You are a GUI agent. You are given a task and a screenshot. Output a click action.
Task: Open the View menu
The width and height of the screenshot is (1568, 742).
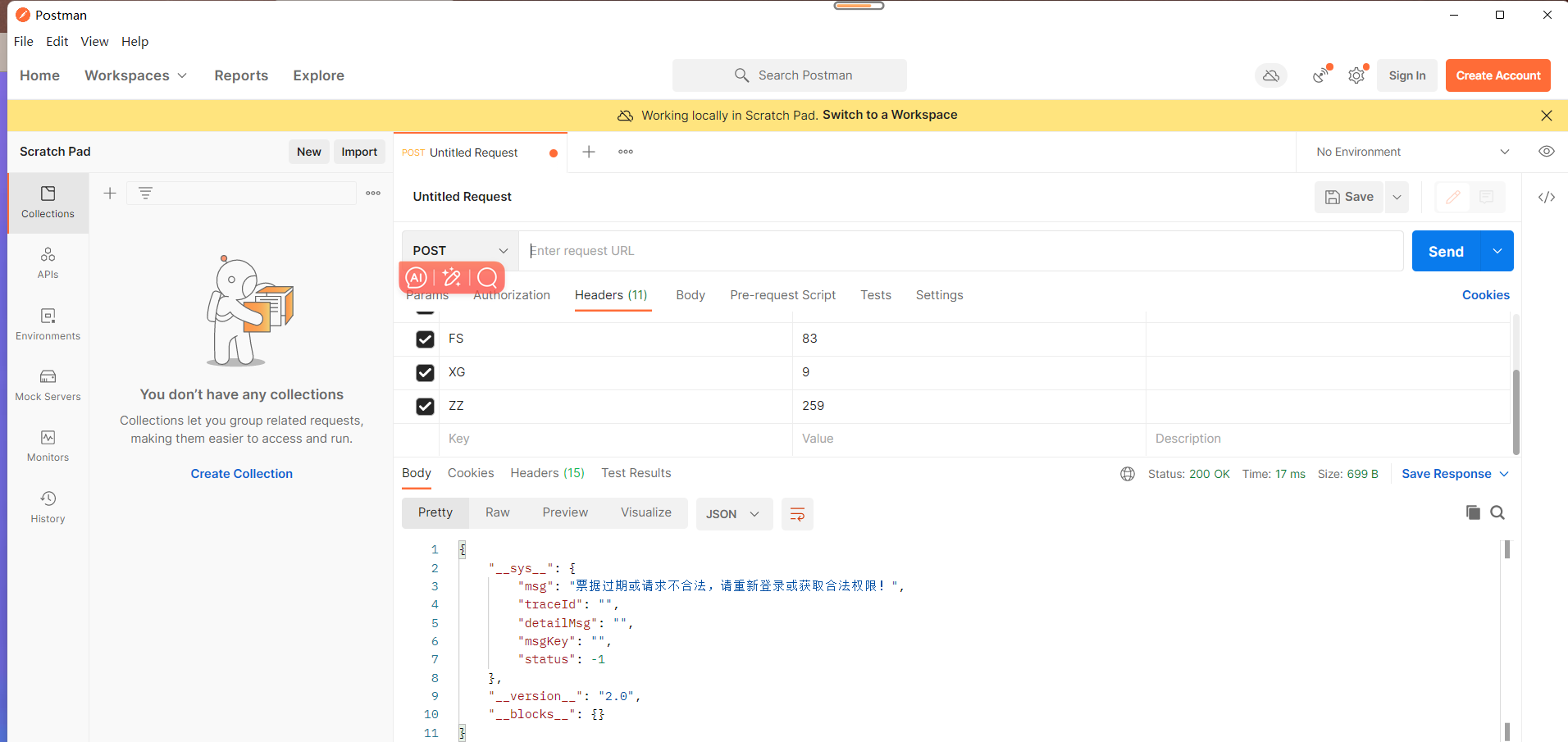point(94,42)
